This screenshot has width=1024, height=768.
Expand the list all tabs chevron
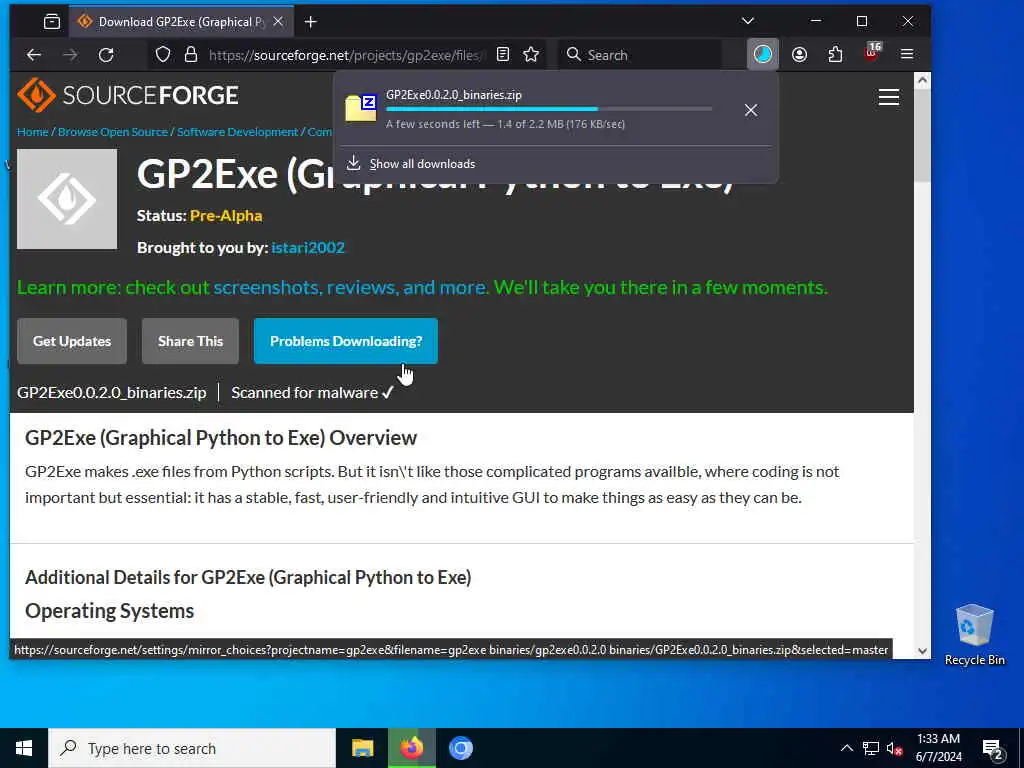click(748, 21)
